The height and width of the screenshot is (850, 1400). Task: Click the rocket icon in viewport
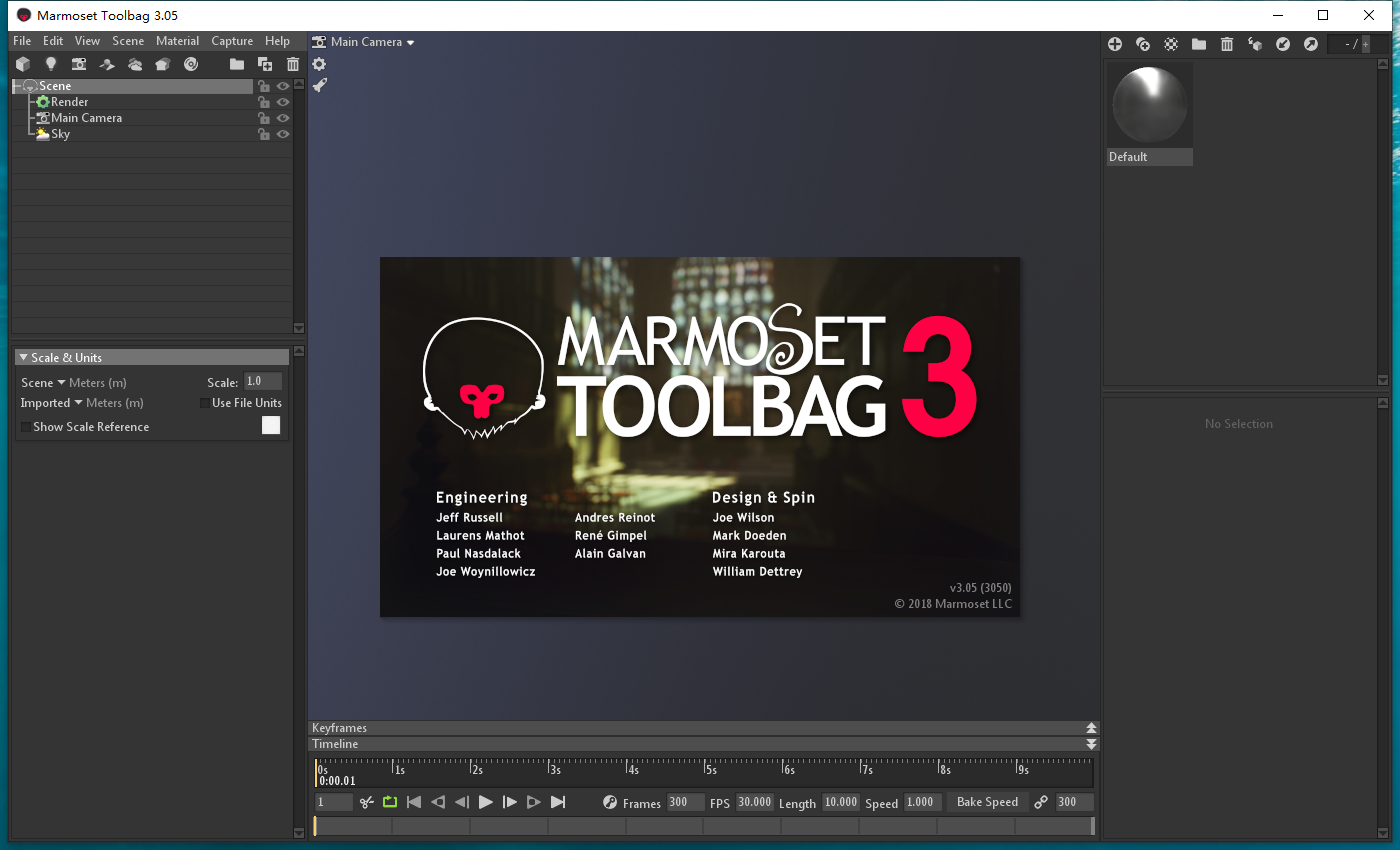tap(319, 86)
